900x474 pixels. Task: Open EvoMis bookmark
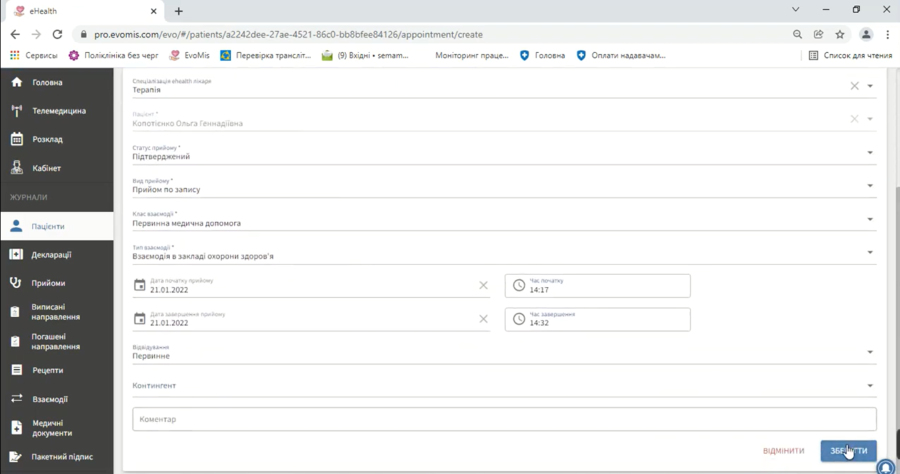(189, 56)
